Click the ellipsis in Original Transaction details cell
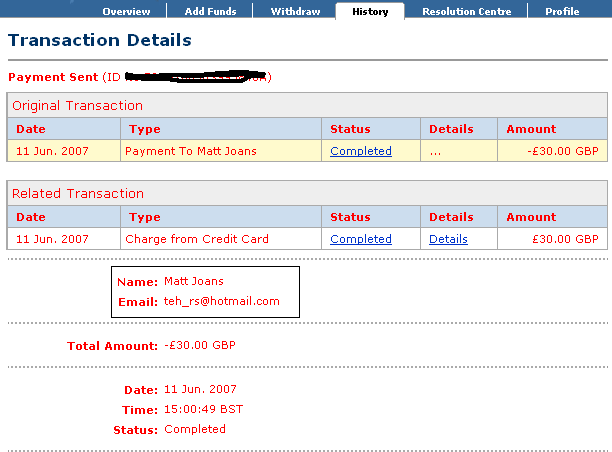This screenshot has height=452, width=612. coord(435,152)
